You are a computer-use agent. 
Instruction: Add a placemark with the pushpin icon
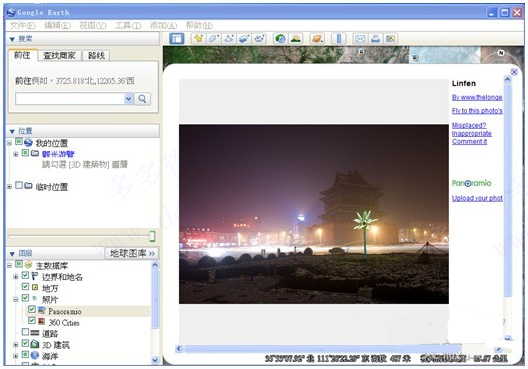pyautogui.click(x=198, y=39)
